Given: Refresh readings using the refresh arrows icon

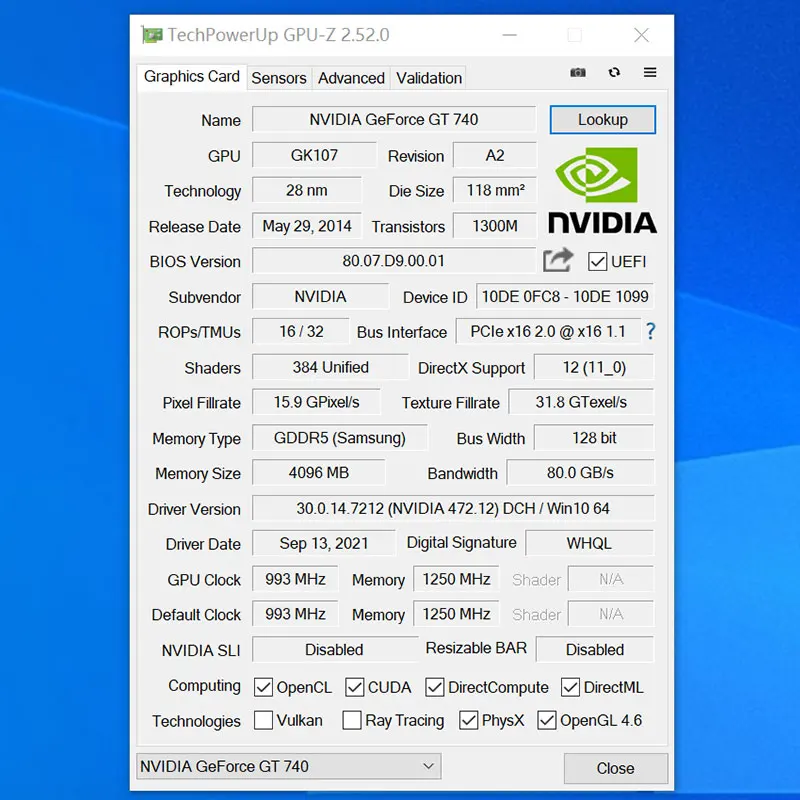Looking at the screenshot, I should pyautogui.click(x=614, y=73).
